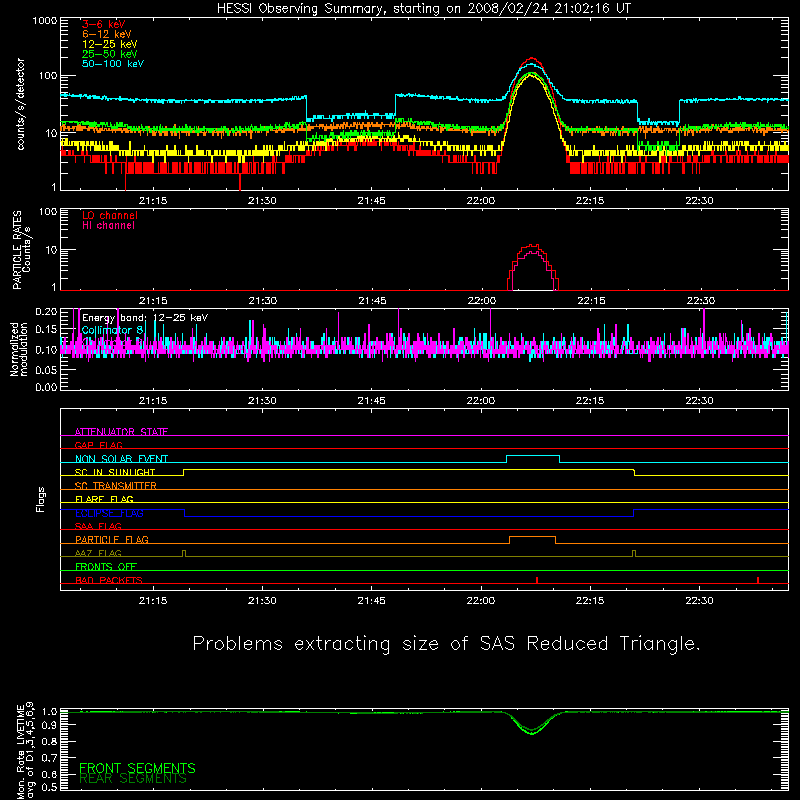Click the yellow '12-25 keV' counts legend label
This screenshot has width=800, height=800.
[110, 44]
